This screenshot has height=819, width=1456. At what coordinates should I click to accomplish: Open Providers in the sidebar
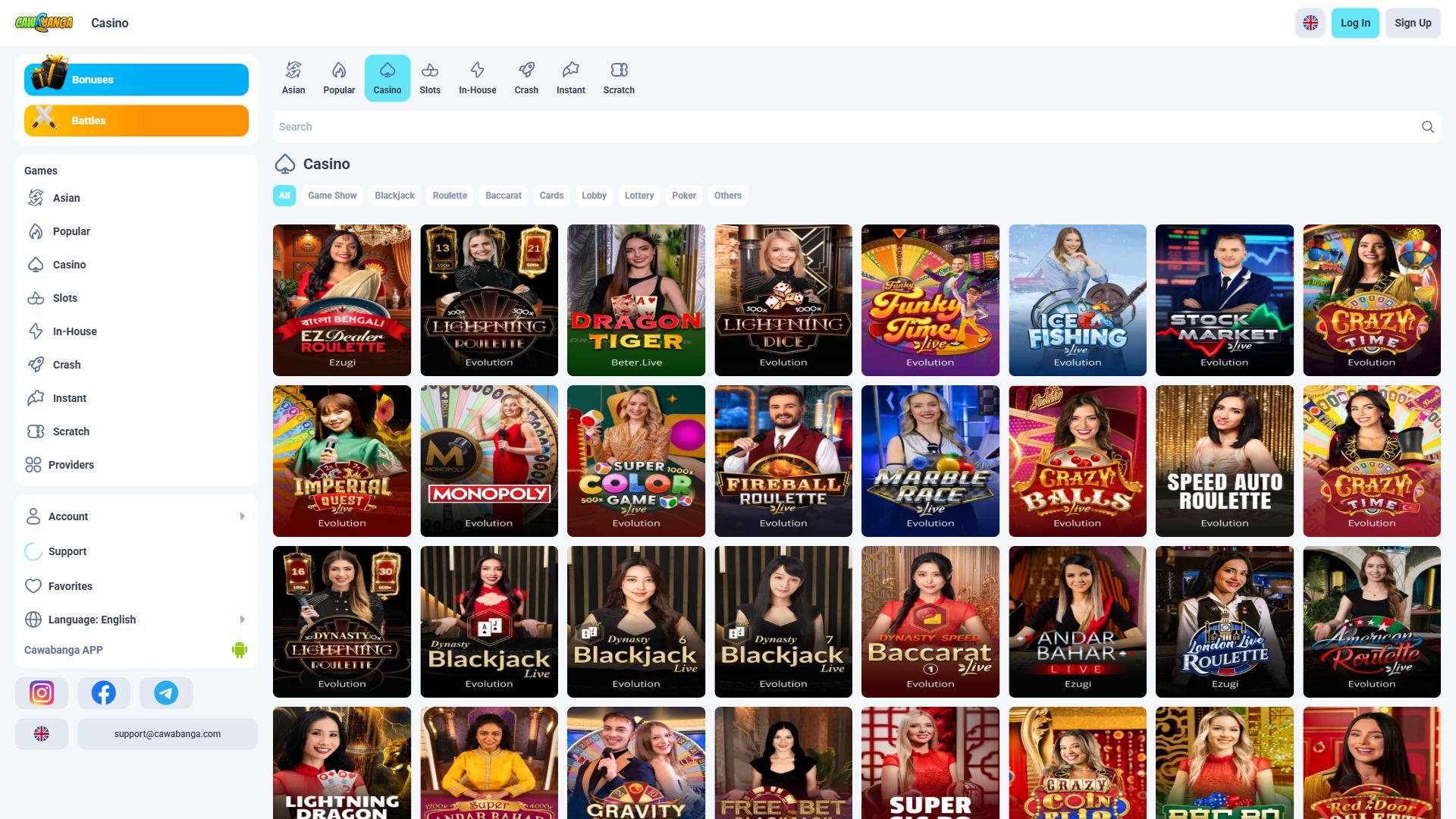pyautogui.click(x=136, y=465)
